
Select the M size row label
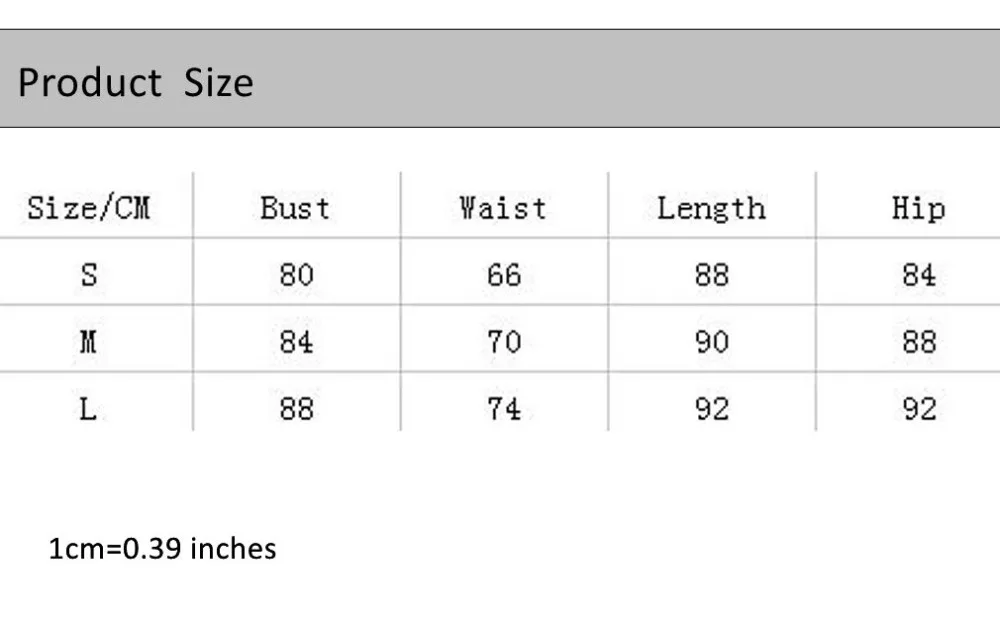point(88,342)
